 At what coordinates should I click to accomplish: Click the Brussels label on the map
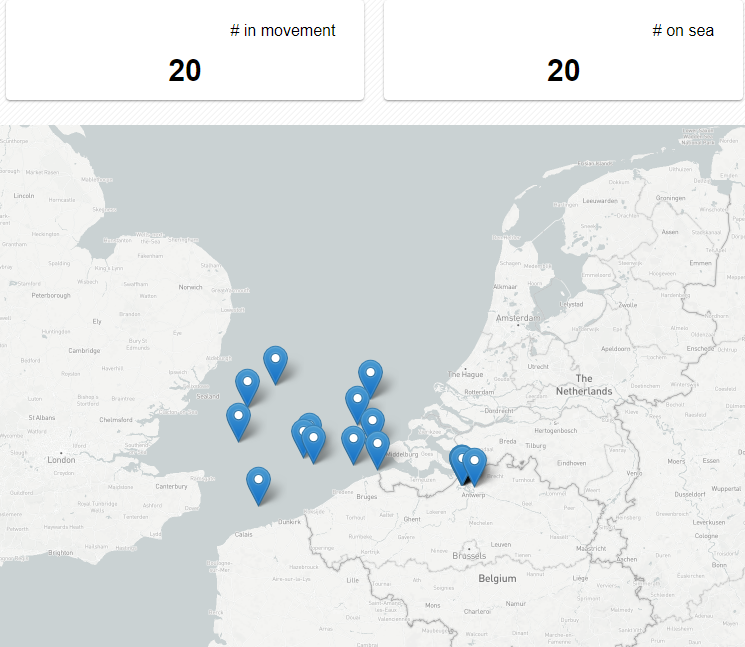click(469, 555)
